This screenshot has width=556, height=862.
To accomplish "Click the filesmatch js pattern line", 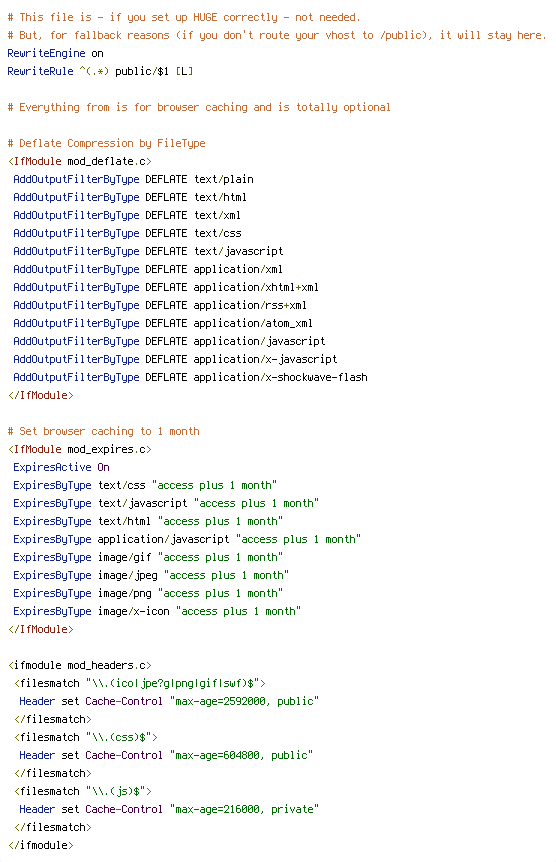I will pyautogui.click(x=82, y=791).
